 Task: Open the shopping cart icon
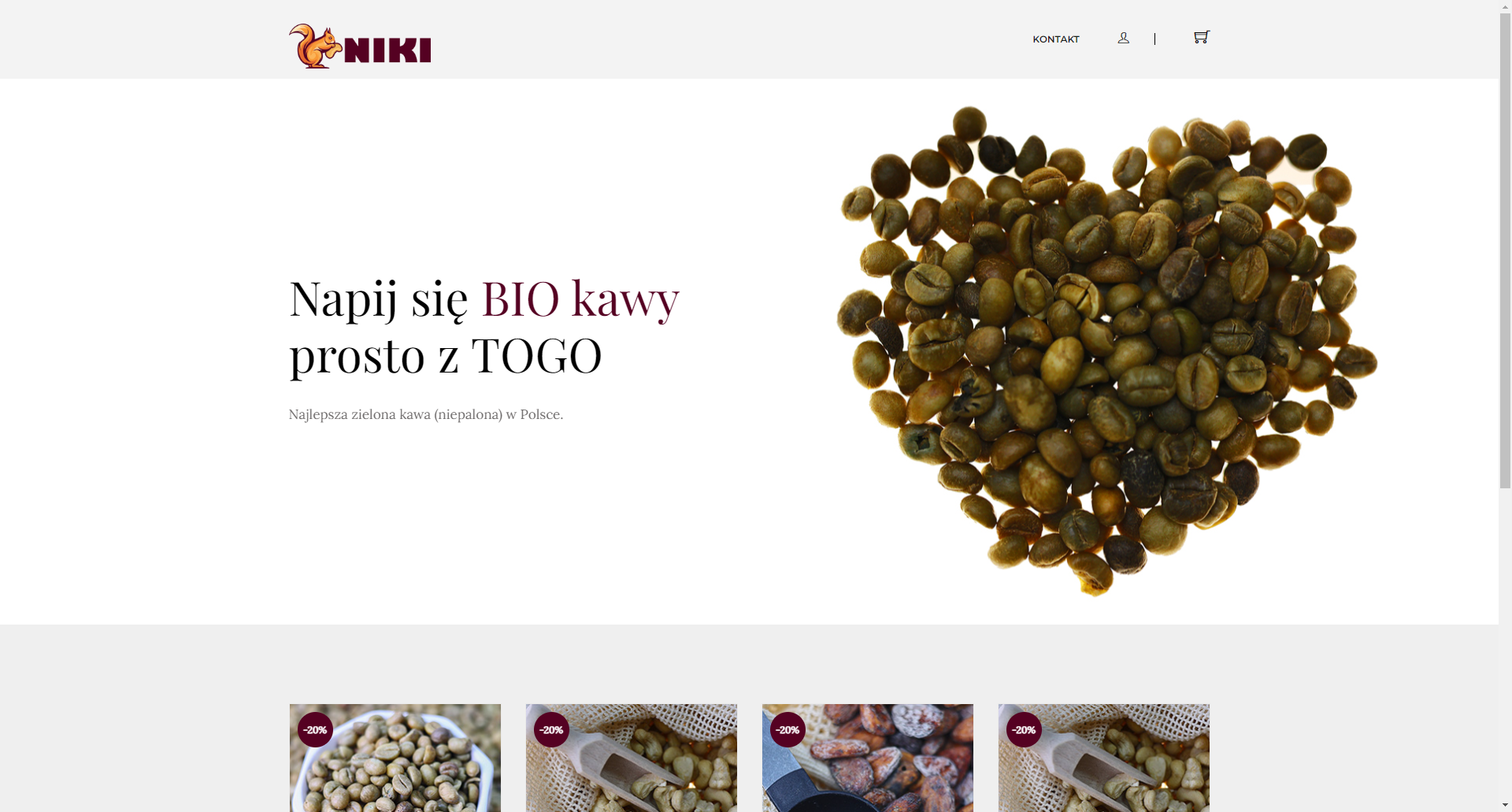pyautogui.click(x=1201, y=37)
